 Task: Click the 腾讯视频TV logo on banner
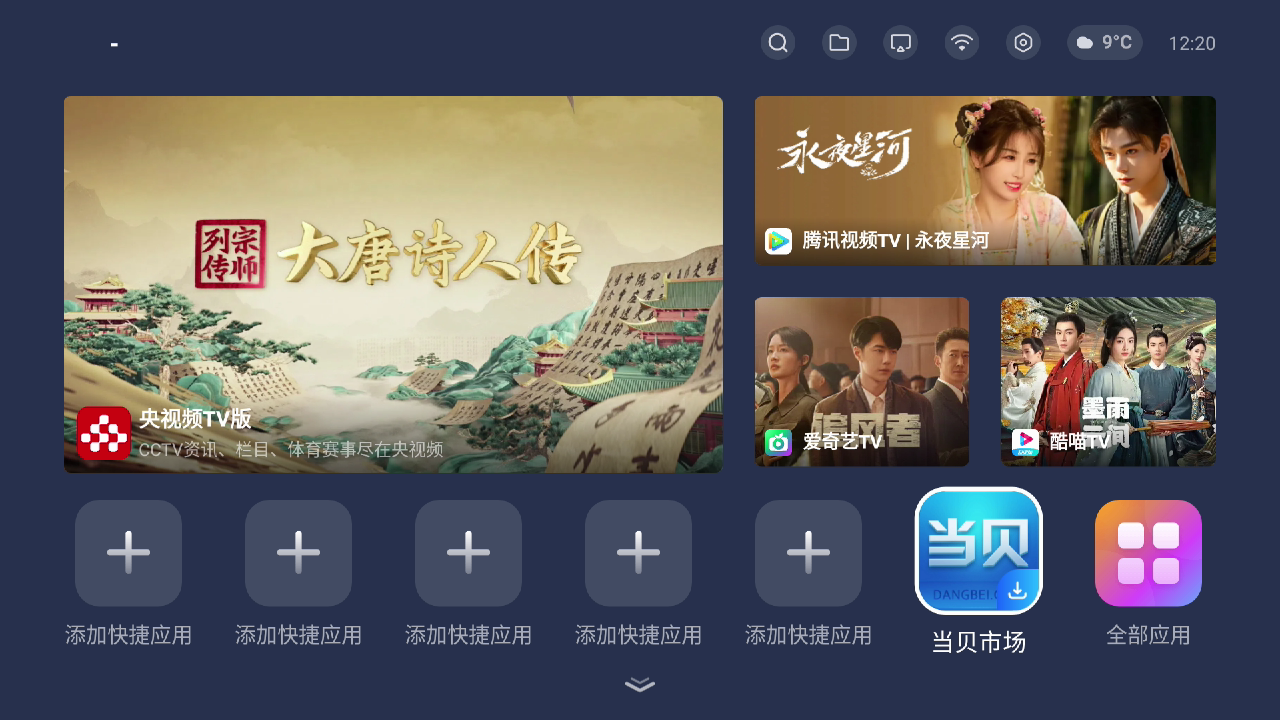tap(778, 241)
